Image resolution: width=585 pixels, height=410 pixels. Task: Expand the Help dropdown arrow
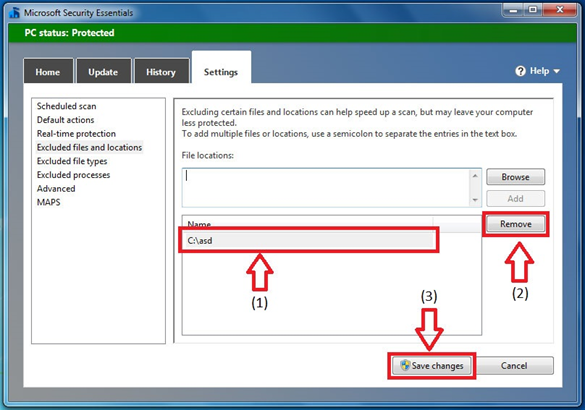(x=556, y=71)
